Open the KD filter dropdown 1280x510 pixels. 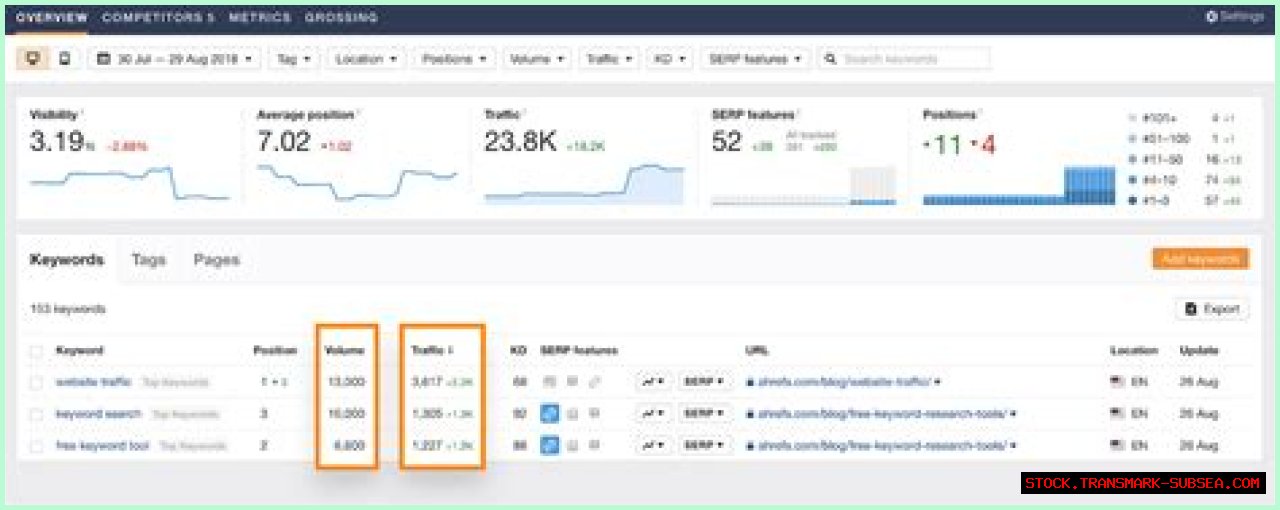click(670, 59)
